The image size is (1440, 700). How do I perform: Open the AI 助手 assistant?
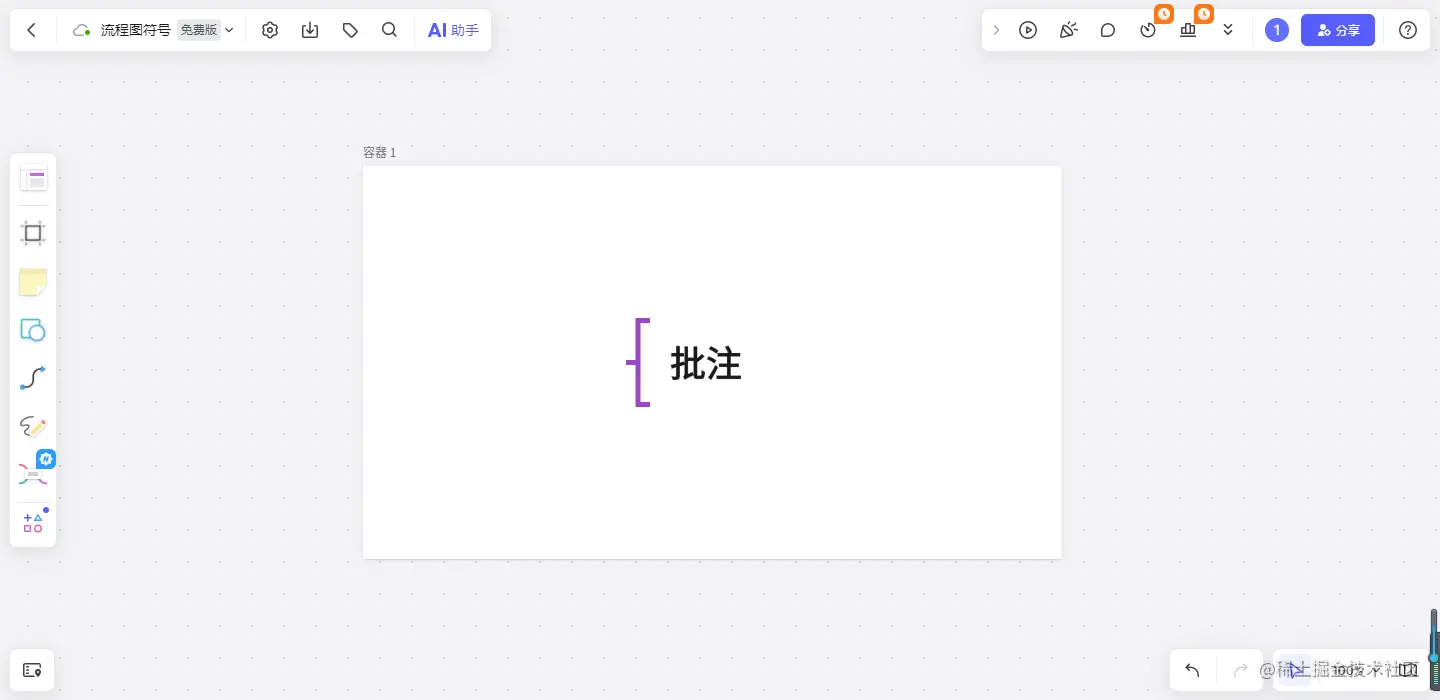[453, 30]
